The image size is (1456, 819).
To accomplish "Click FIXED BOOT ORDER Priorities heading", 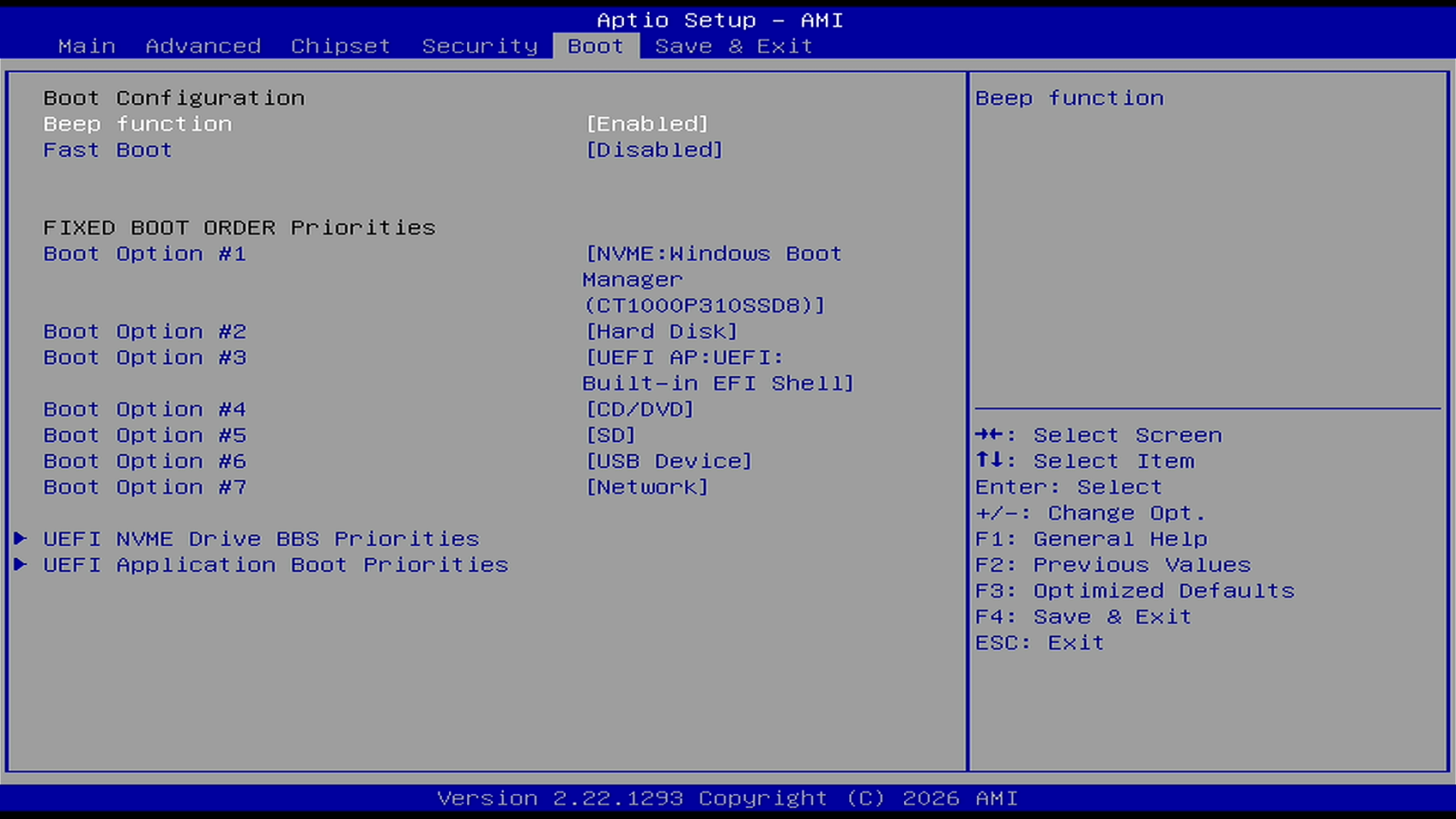I will click(239, 228).
